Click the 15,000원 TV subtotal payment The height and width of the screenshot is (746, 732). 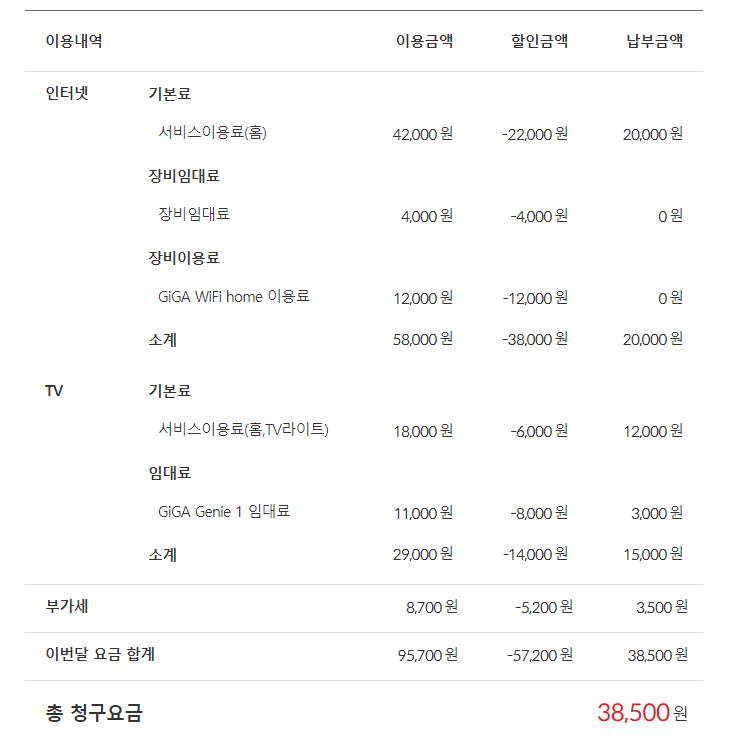653,554
